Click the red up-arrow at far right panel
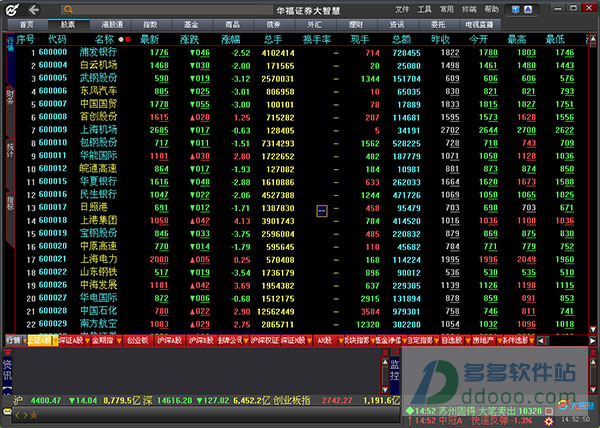This screenshot has width=600, height=428. [593, 352]
